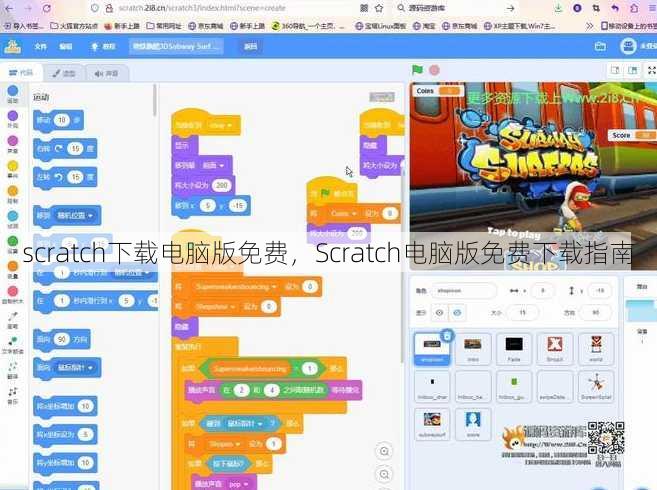Image resolution: width=657 pixels, height=490 pixels.
Task: Open the user account avatar
Action: [628, 46]
